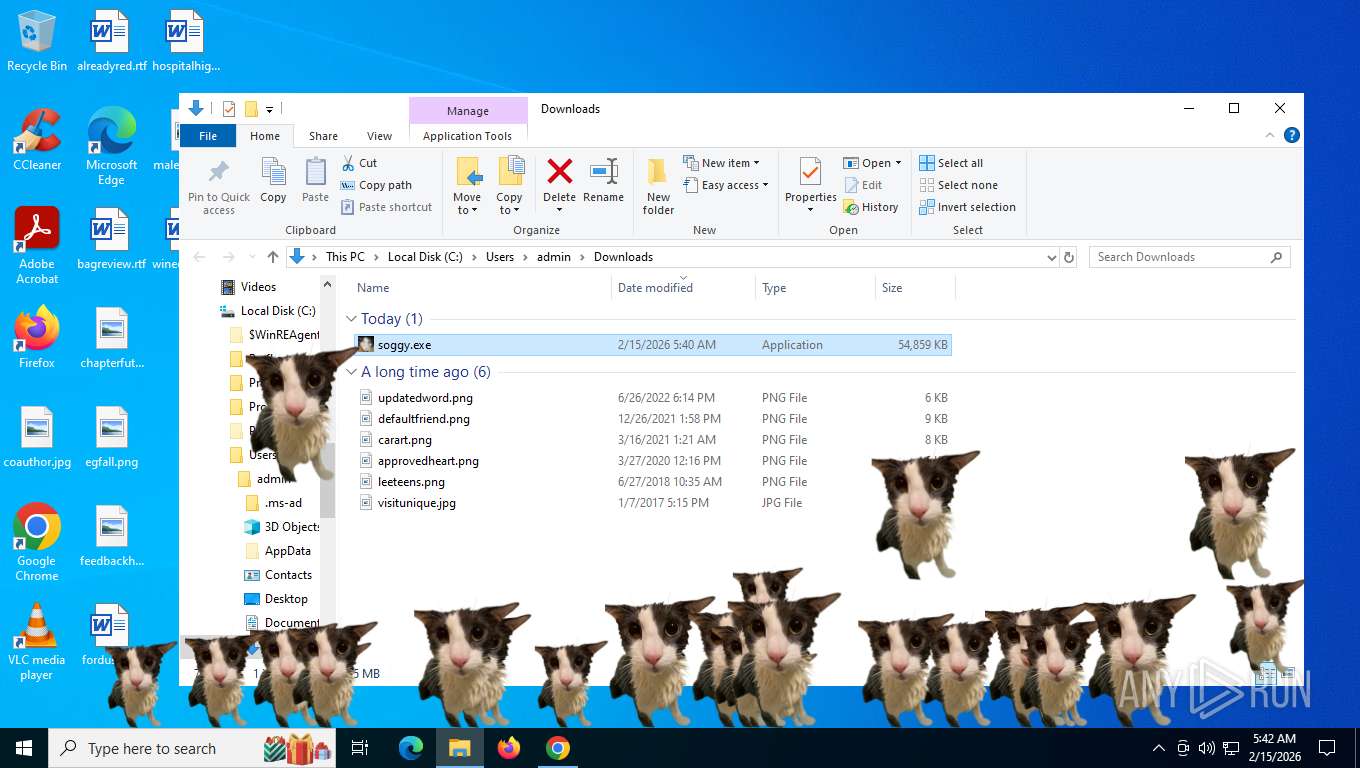Switch to the View ribbon tab

(x=379, y=136)
